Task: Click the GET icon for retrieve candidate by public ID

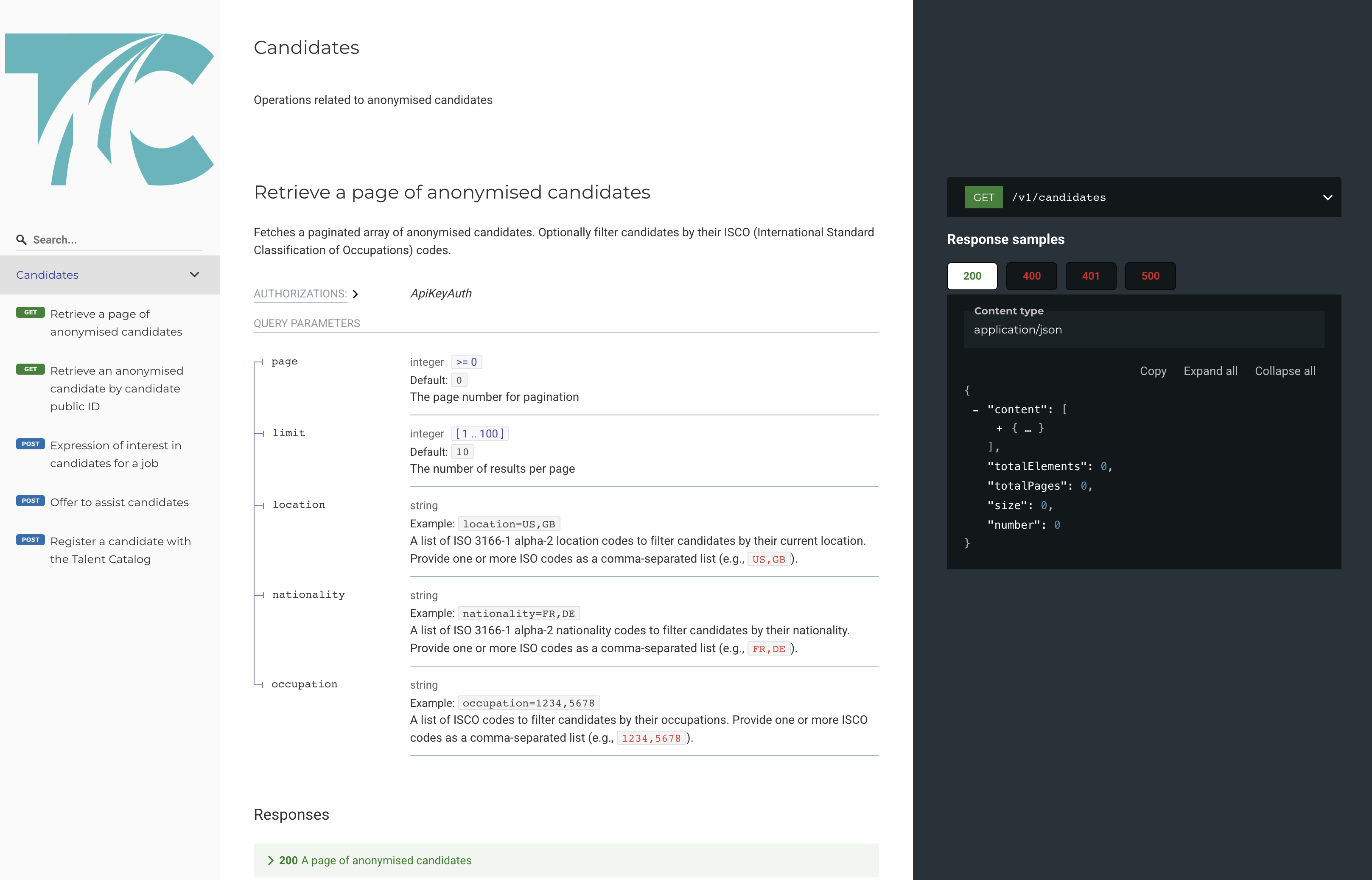Action: (x=30, y=369)
